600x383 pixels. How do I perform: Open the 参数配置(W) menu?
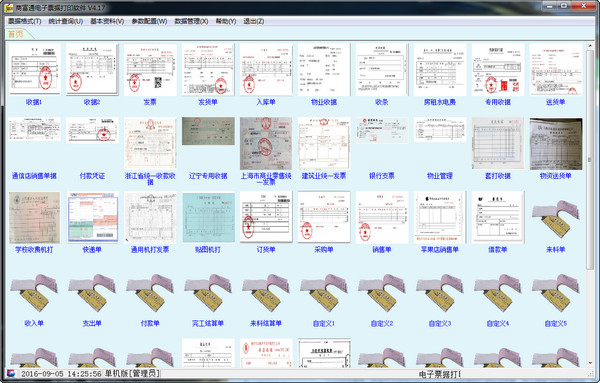(x=149, y=21)
